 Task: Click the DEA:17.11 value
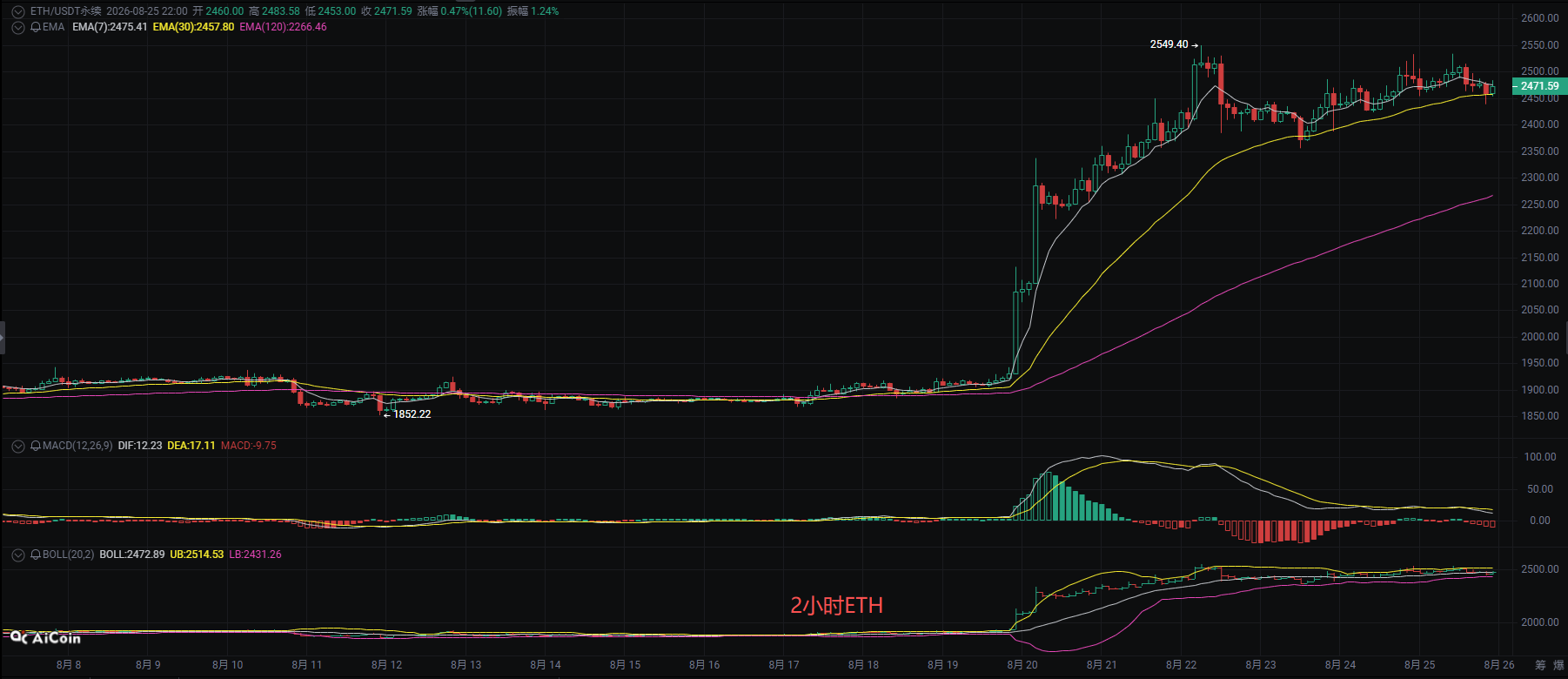[x=191, y=446]
